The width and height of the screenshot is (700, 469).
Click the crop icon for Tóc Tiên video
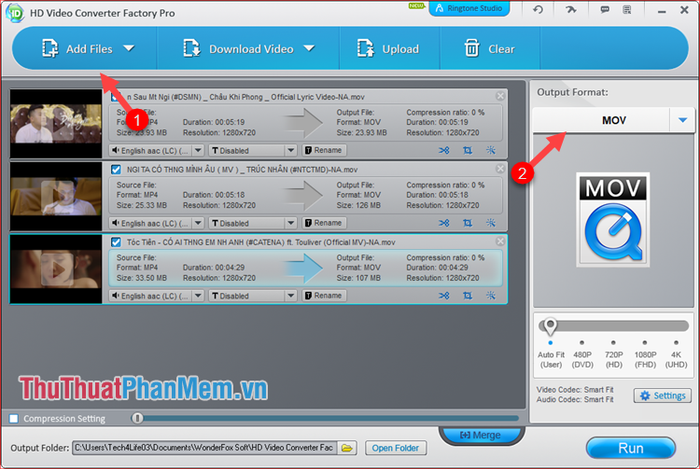click(x=467, y=295)
